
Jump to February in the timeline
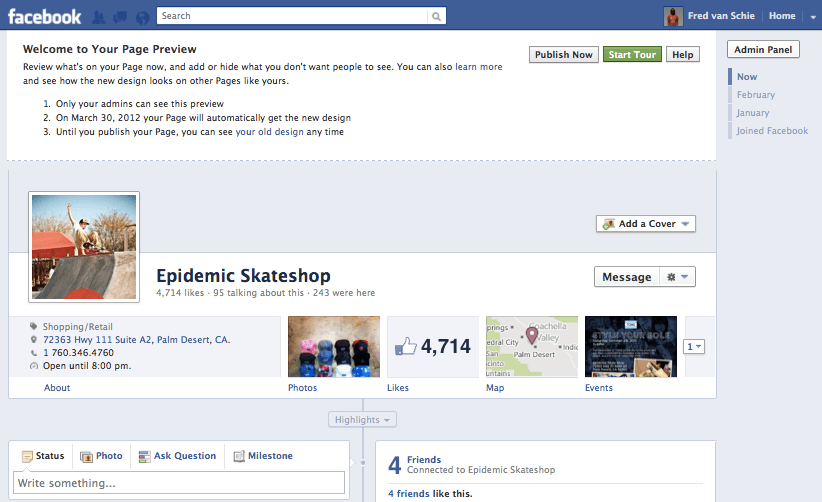click(755, 95)
